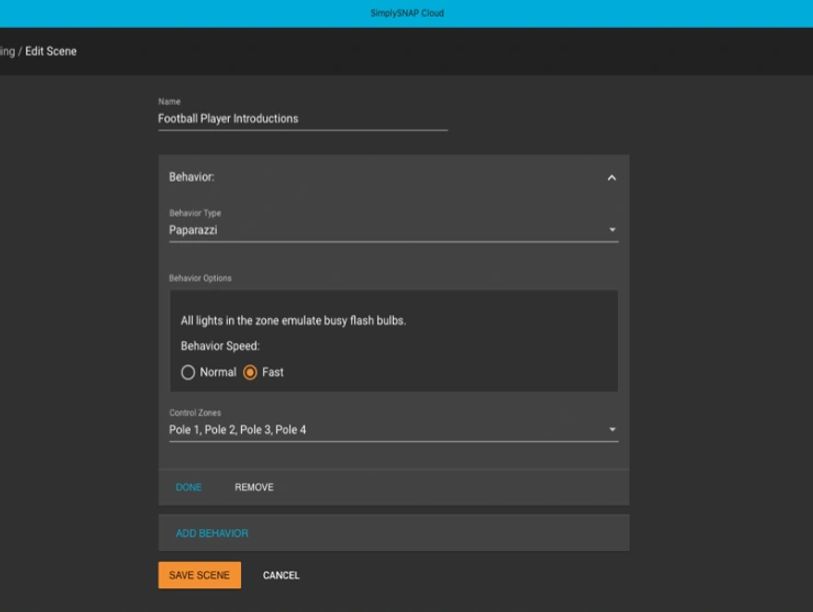813x612 pixels.
Task: Select the Normal speed radio button
Action: [x=188, y=372]
